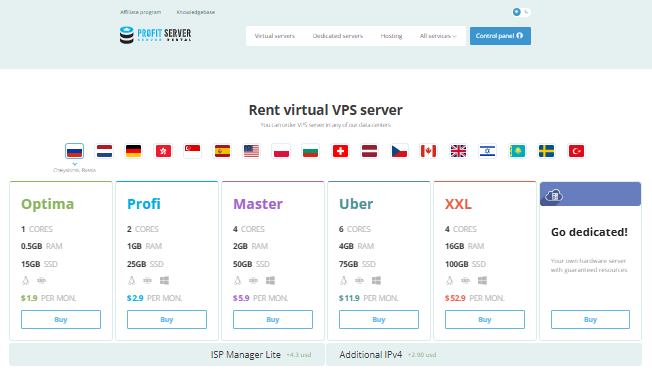Pick the Israel flag data center

point(488,151)
